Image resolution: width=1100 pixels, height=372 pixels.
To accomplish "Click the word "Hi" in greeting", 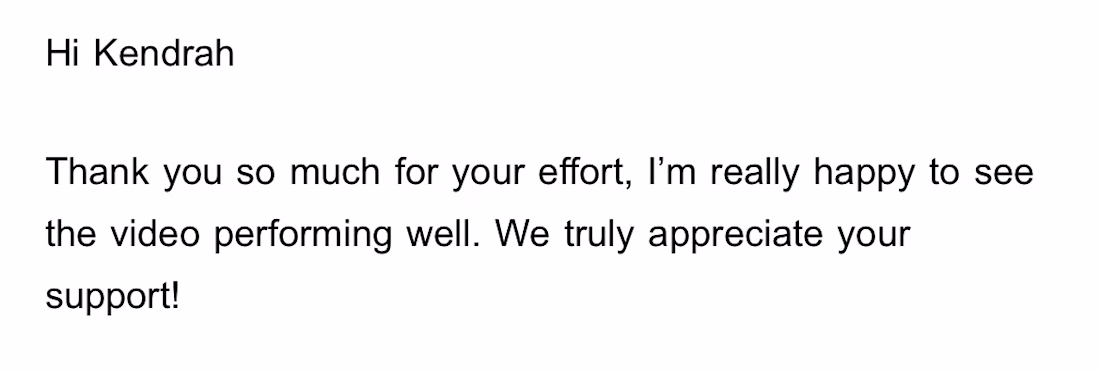I will point(61,53).
